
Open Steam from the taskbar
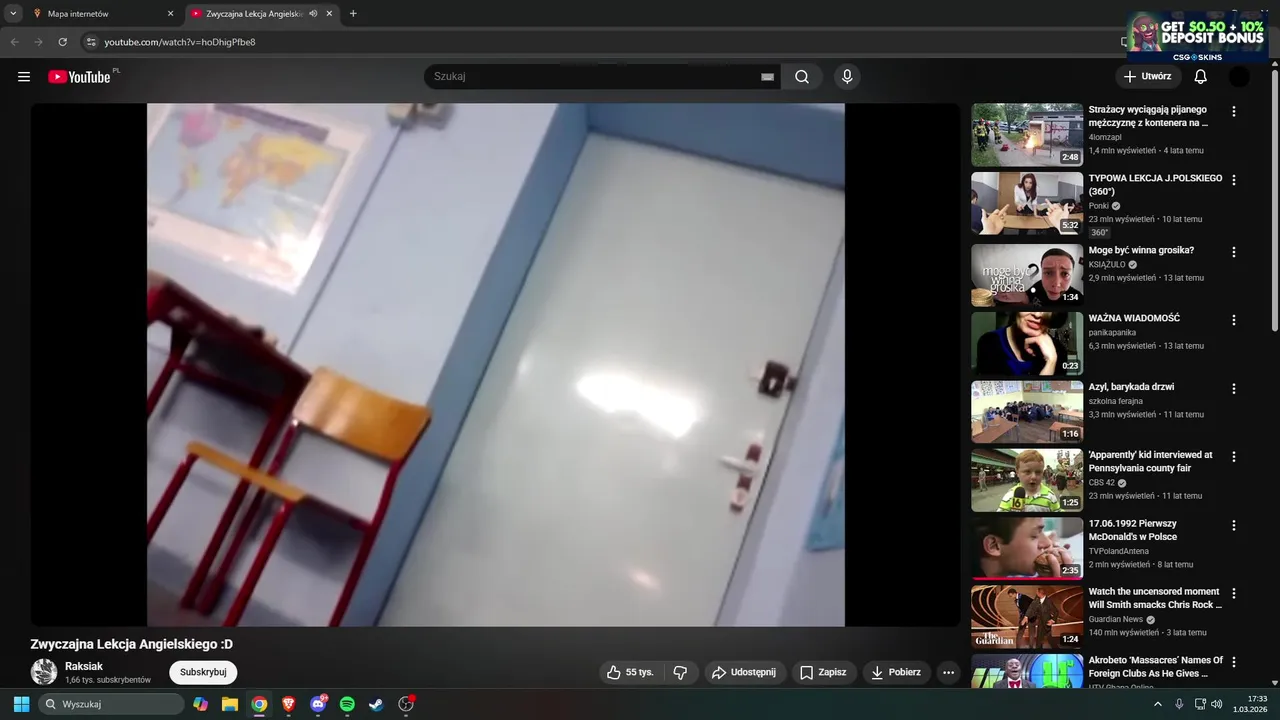click(x=376, y=704)
